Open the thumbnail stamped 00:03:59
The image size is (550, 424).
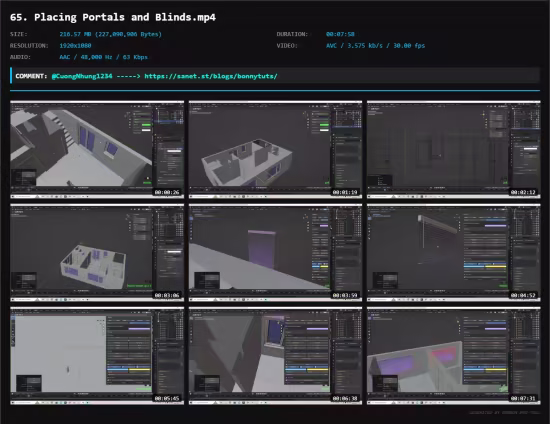click(x=275, y=253)
